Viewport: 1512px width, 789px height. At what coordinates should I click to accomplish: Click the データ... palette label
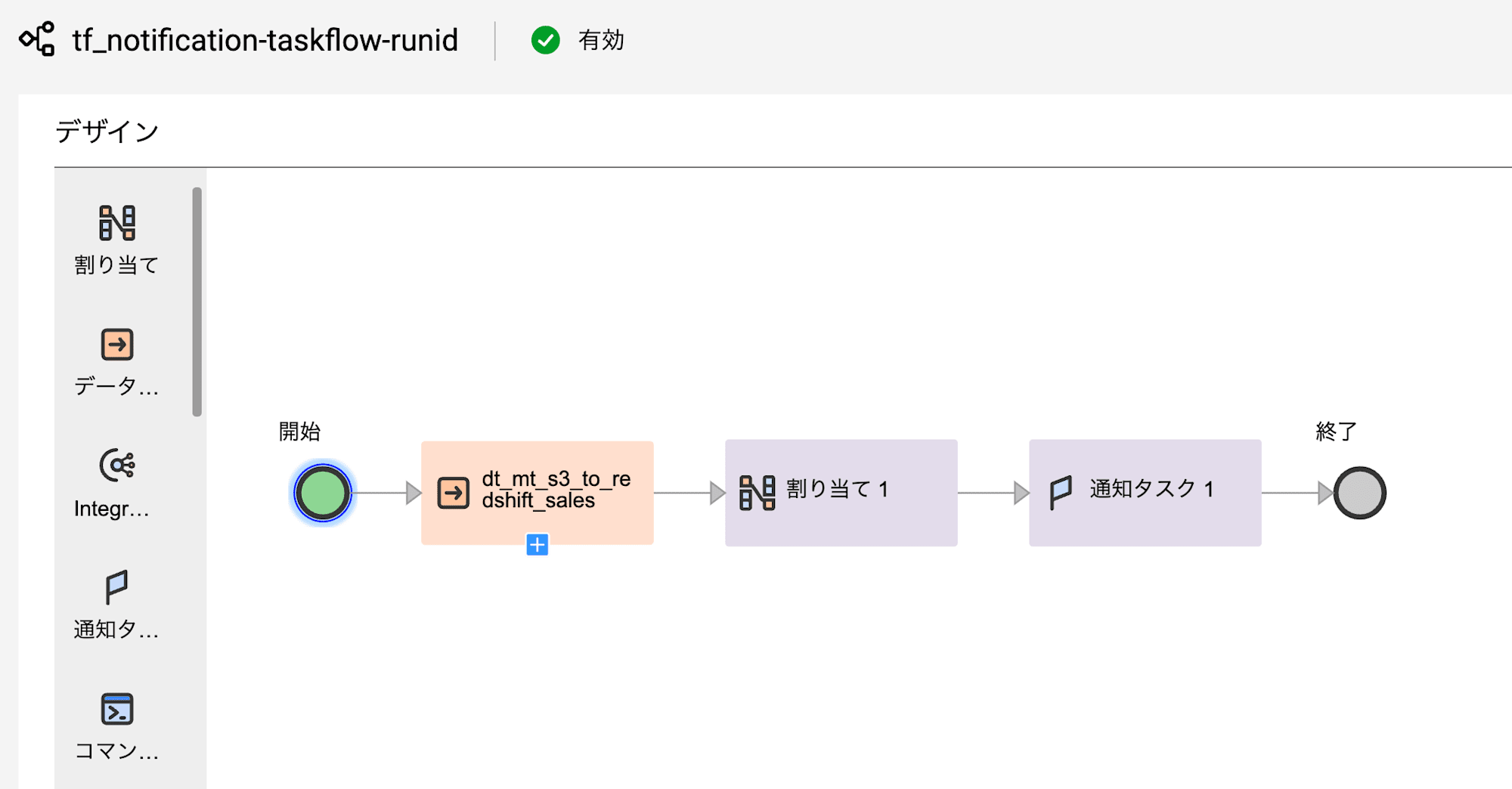(x=116, y=387)
